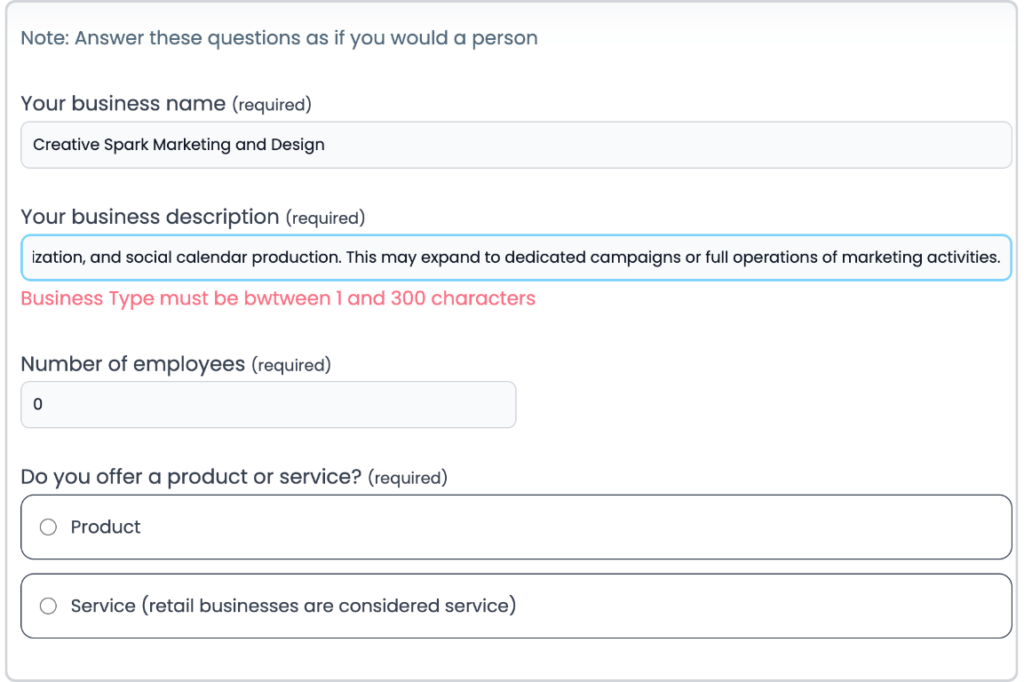This screenshot has height=682, width=1024.
Task: Click the note about answering as a person
Action: click(x=280, y=37)
